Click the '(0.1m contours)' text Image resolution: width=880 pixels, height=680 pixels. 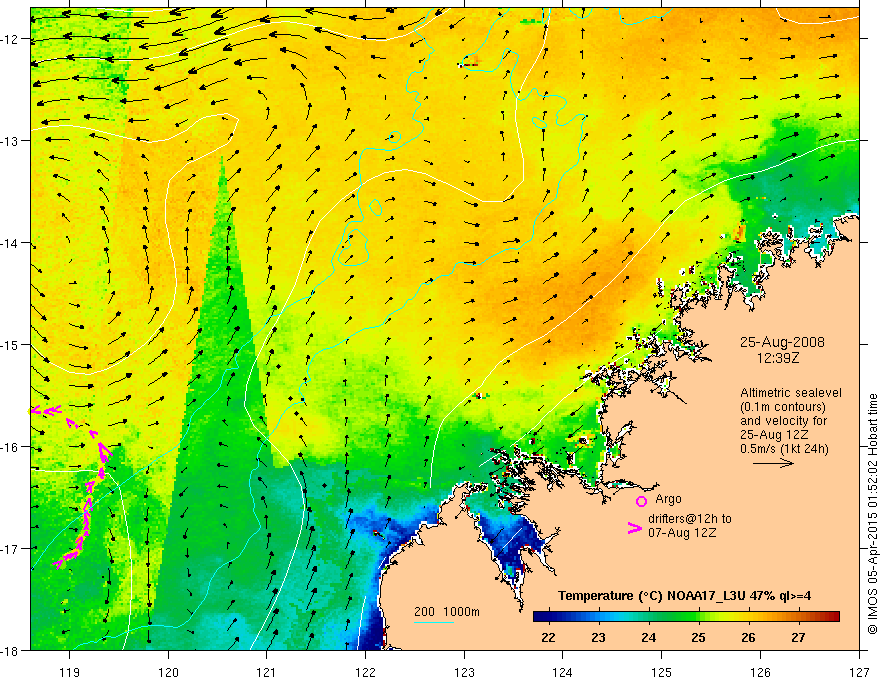click(x=783, y=407)
